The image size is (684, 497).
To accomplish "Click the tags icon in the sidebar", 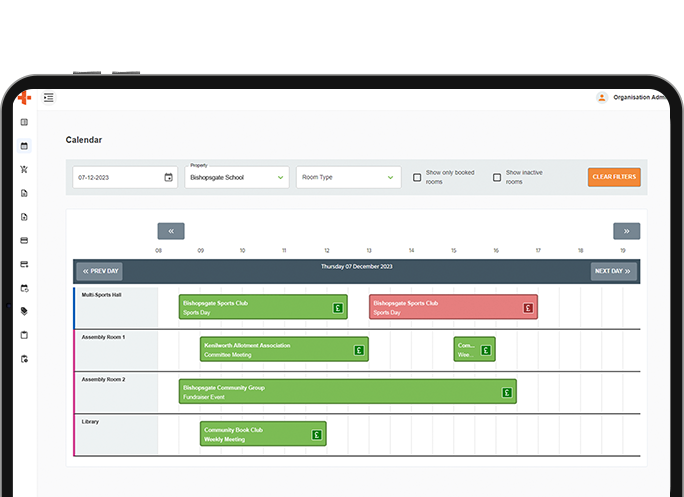I will [x=24, y=311].
